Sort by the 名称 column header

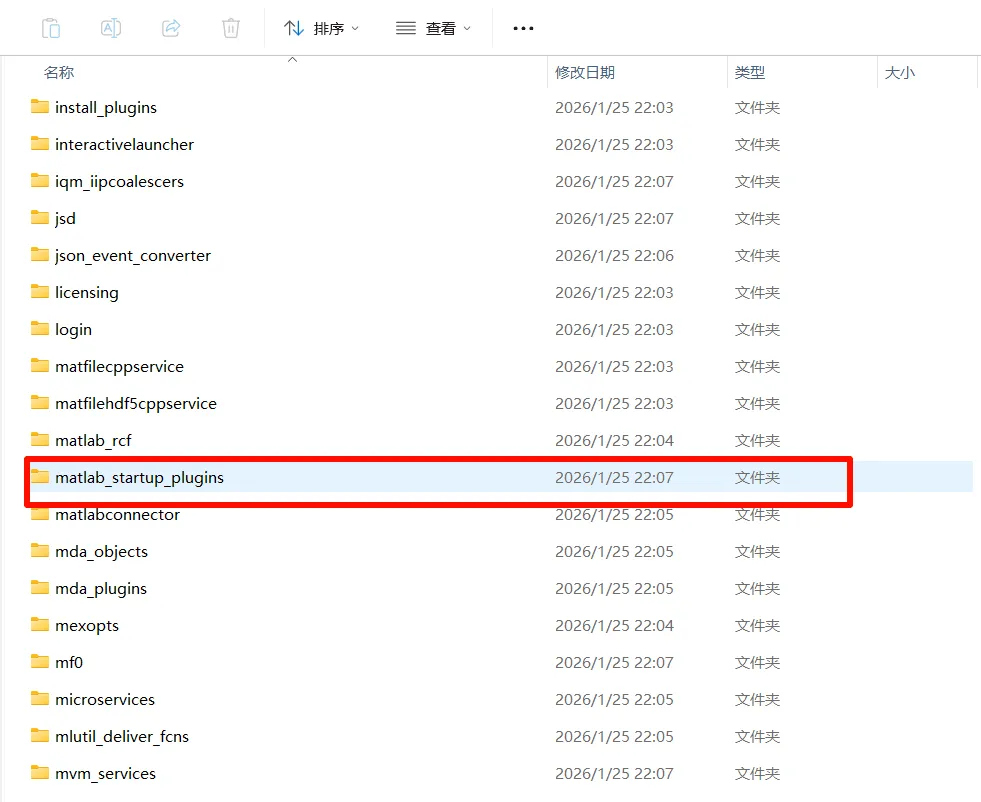tap(59, 73)
